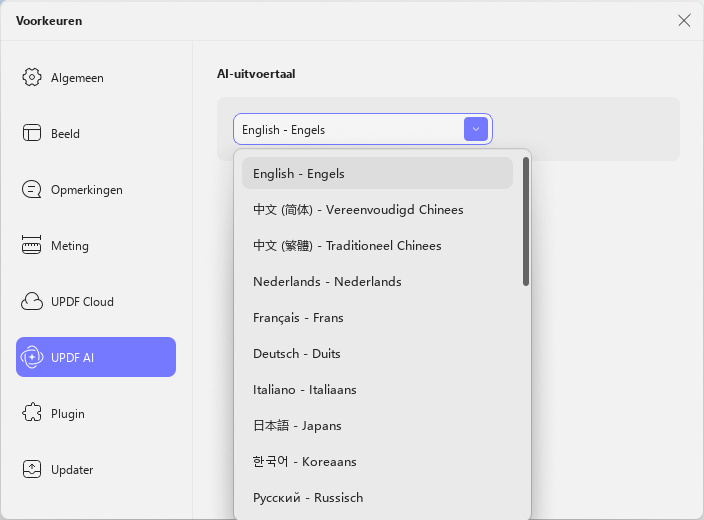Click the Algemeen gear icon
The image size is (704, 520).
coord(31,77)
